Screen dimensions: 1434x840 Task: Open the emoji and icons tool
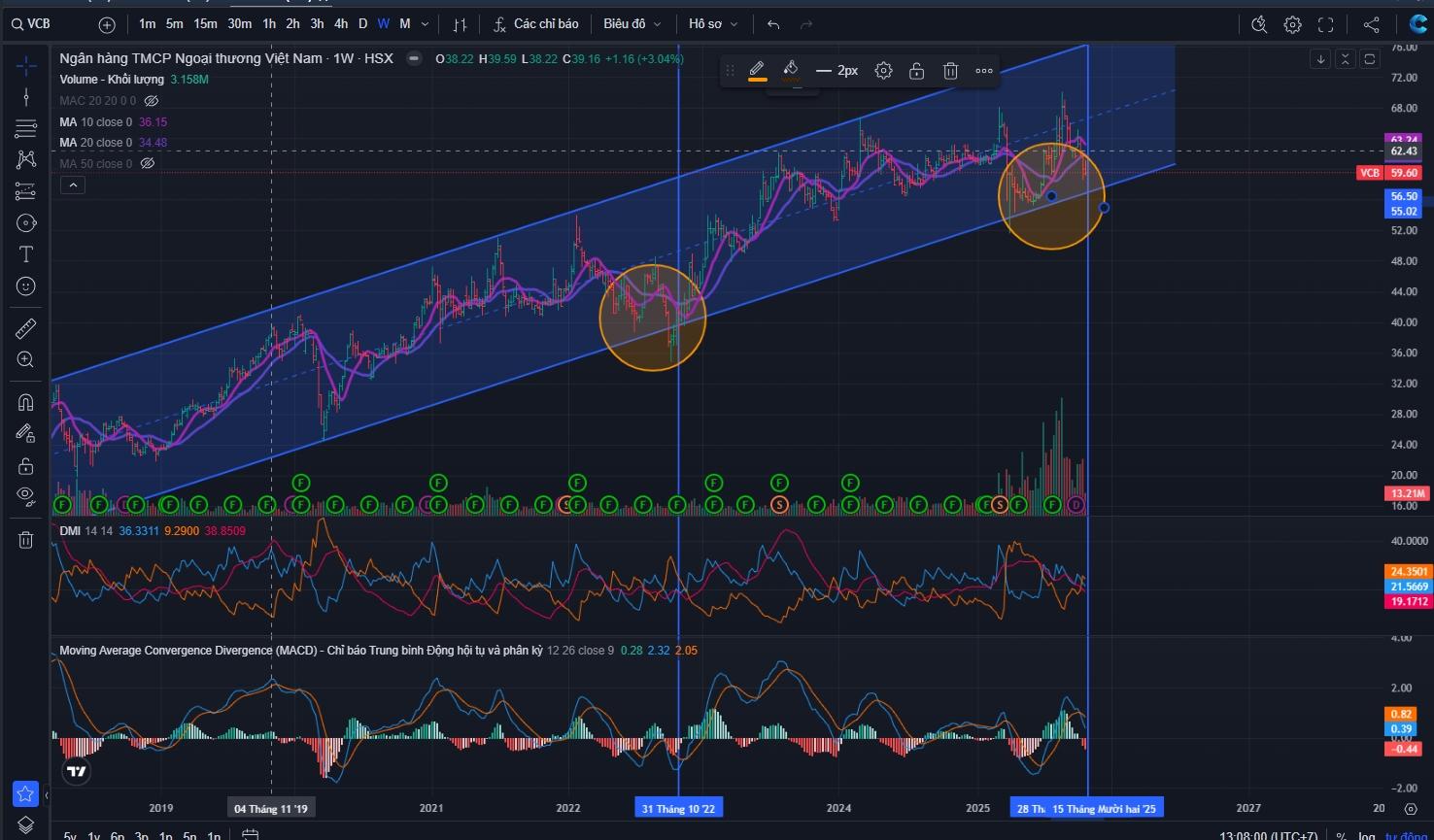[x=26, y=286]
